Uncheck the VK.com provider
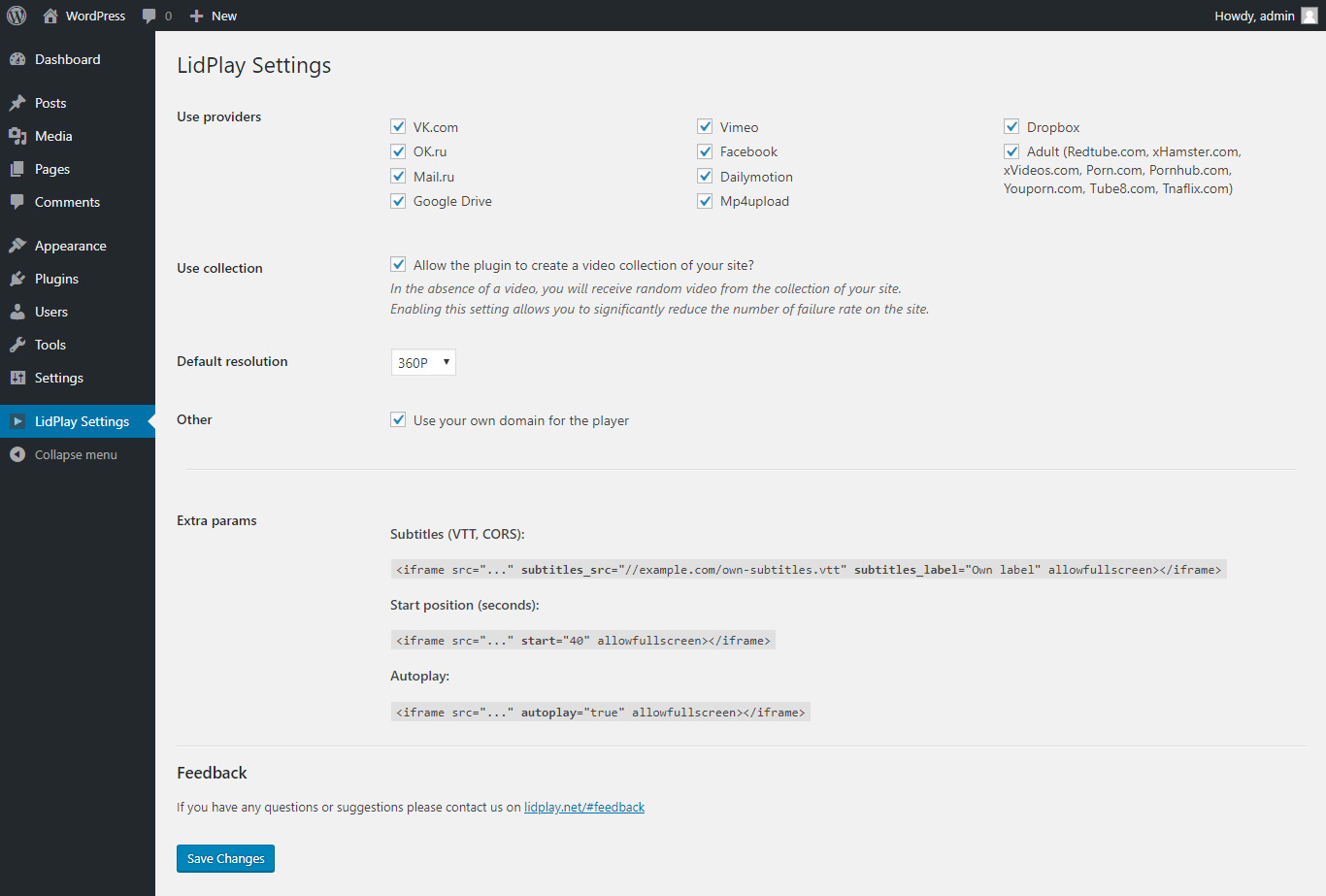This screenshot has width=1326, height=896. point(398,126)
